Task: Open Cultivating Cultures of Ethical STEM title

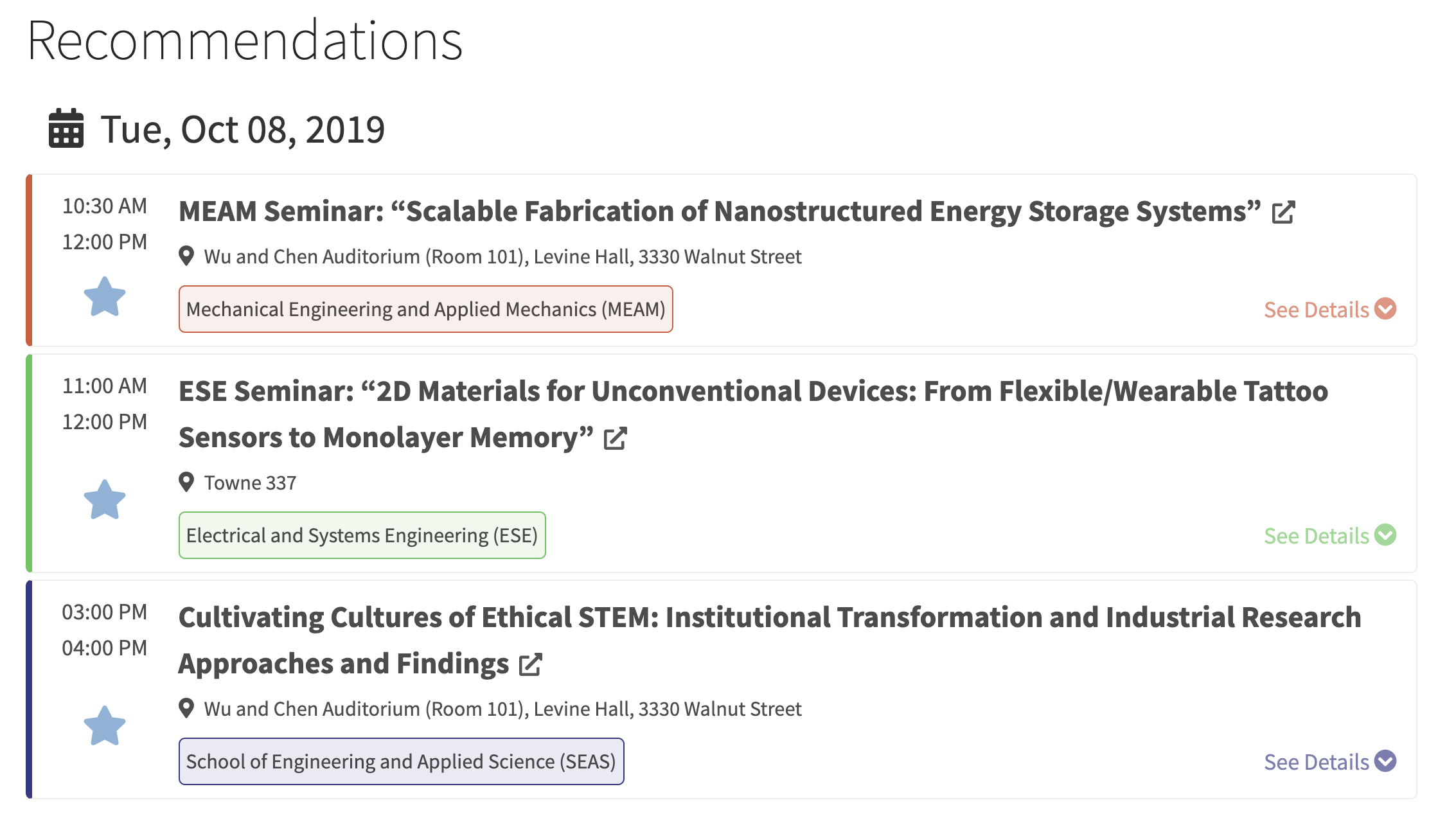Action: coord(769,617)
